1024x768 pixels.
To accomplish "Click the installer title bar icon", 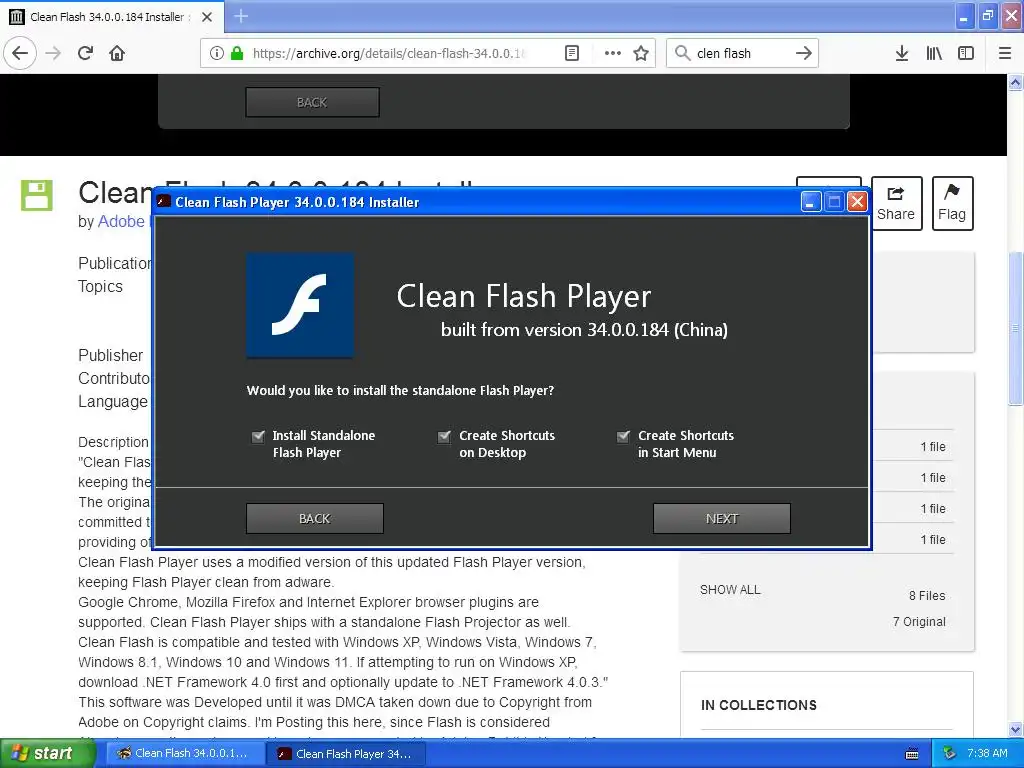I will click(x=164, y=202).
